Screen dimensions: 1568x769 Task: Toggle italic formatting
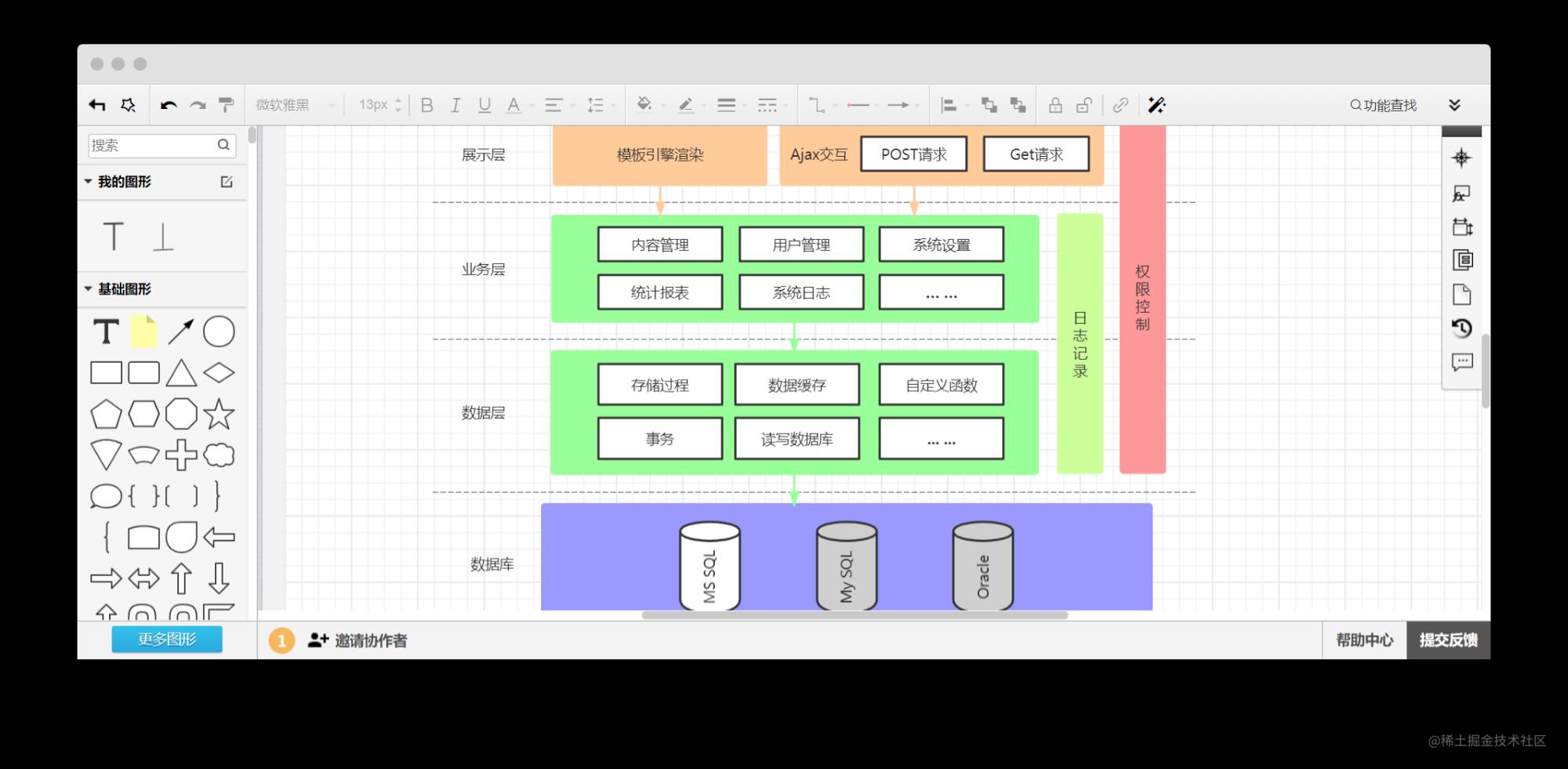pyautogui.click(x=456, y=105)
